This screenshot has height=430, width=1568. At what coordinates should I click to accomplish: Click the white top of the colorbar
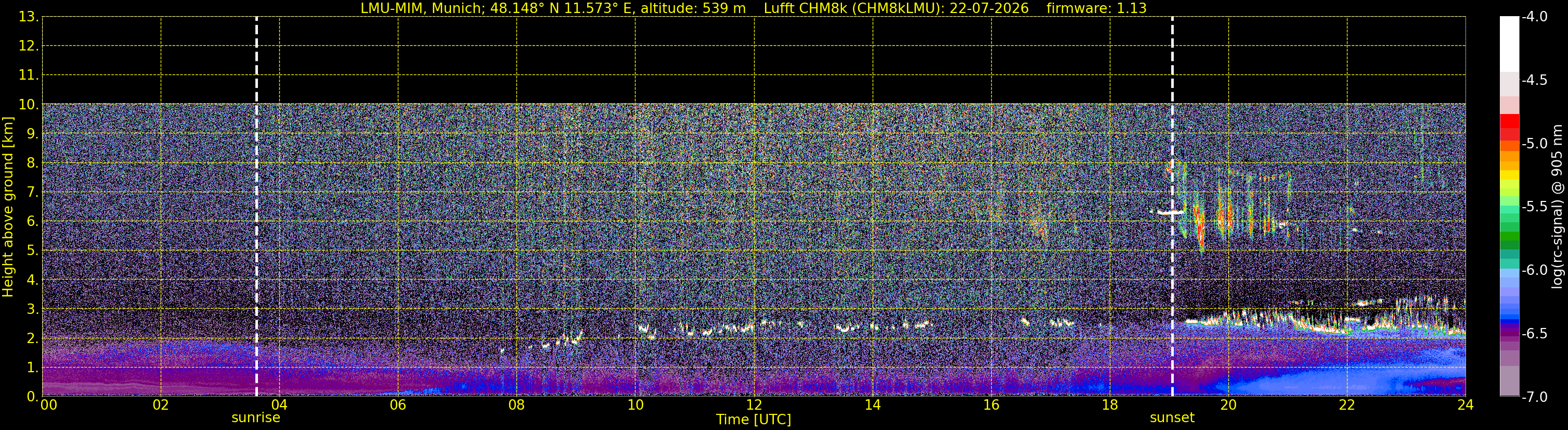point(1509,44)
